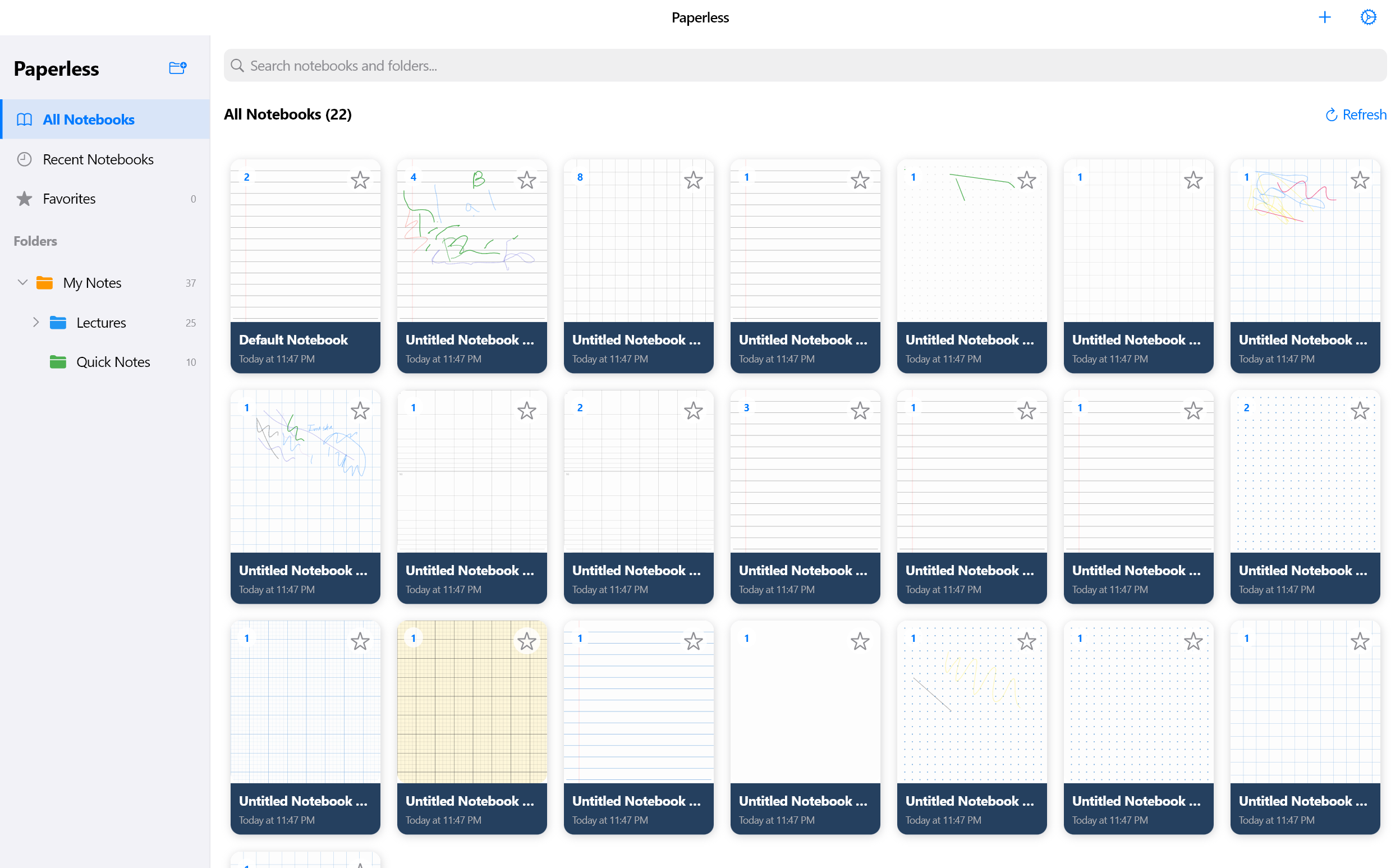Click the green Quick Notes folder icon
1400x868 pixels.
coord(58,362)
